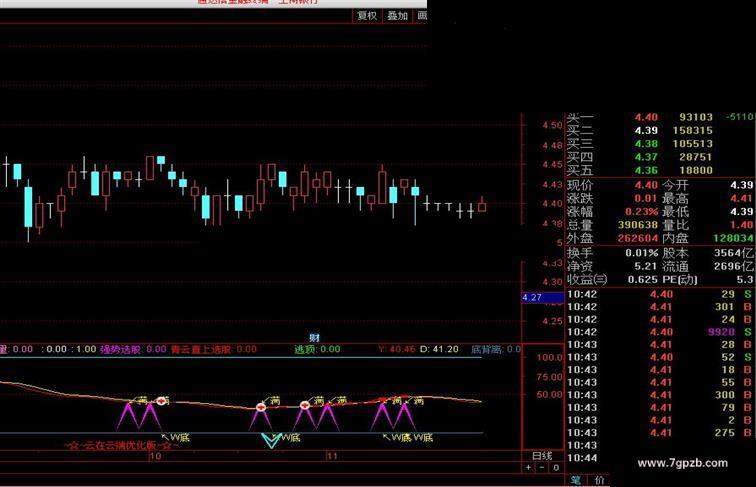Click the D: 41.20 indicator value
This screenshot has height=487, width=756.
click(x=439, y=349)
